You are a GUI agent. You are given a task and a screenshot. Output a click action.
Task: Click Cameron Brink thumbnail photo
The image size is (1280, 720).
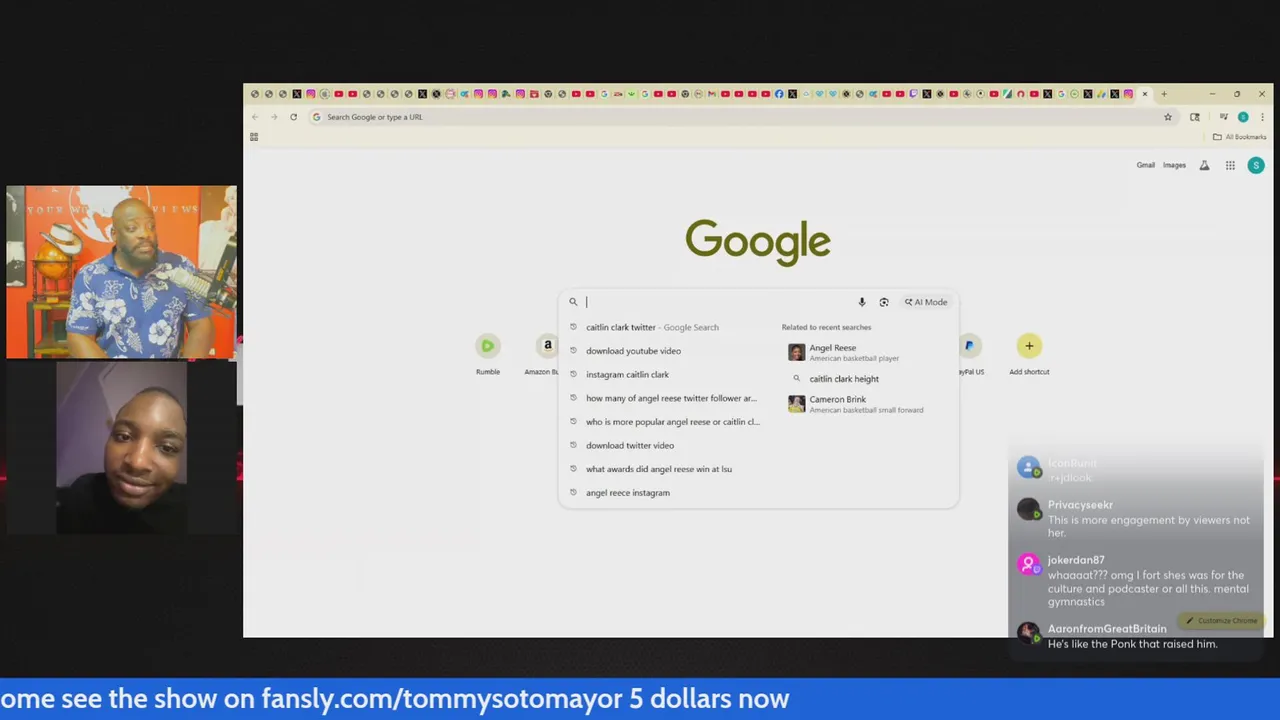(x=796, y=404)
